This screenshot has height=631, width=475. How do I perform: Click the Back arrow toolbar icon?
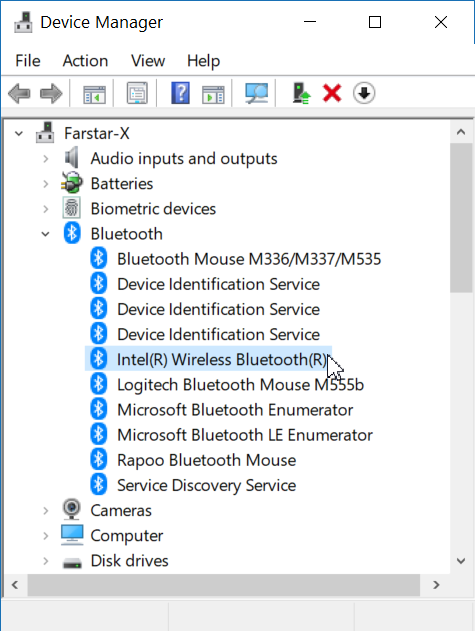pos(19,93)
